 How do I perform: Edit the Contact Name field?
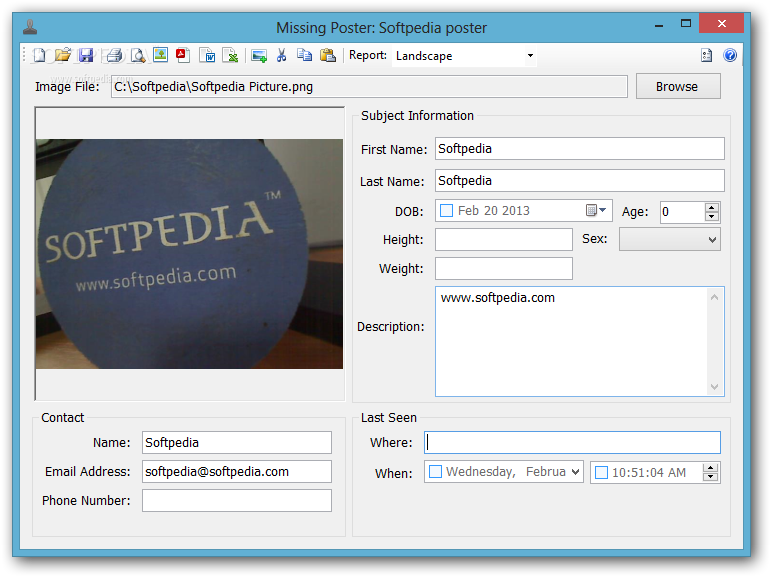[x=237, y=443]
